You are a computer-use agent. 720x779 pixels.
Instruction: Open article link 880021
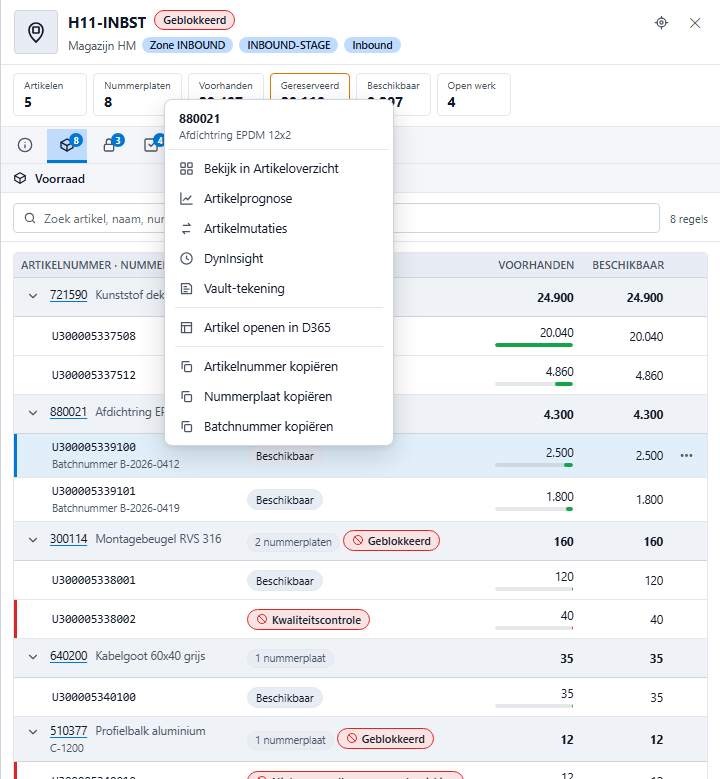[69, 412]
